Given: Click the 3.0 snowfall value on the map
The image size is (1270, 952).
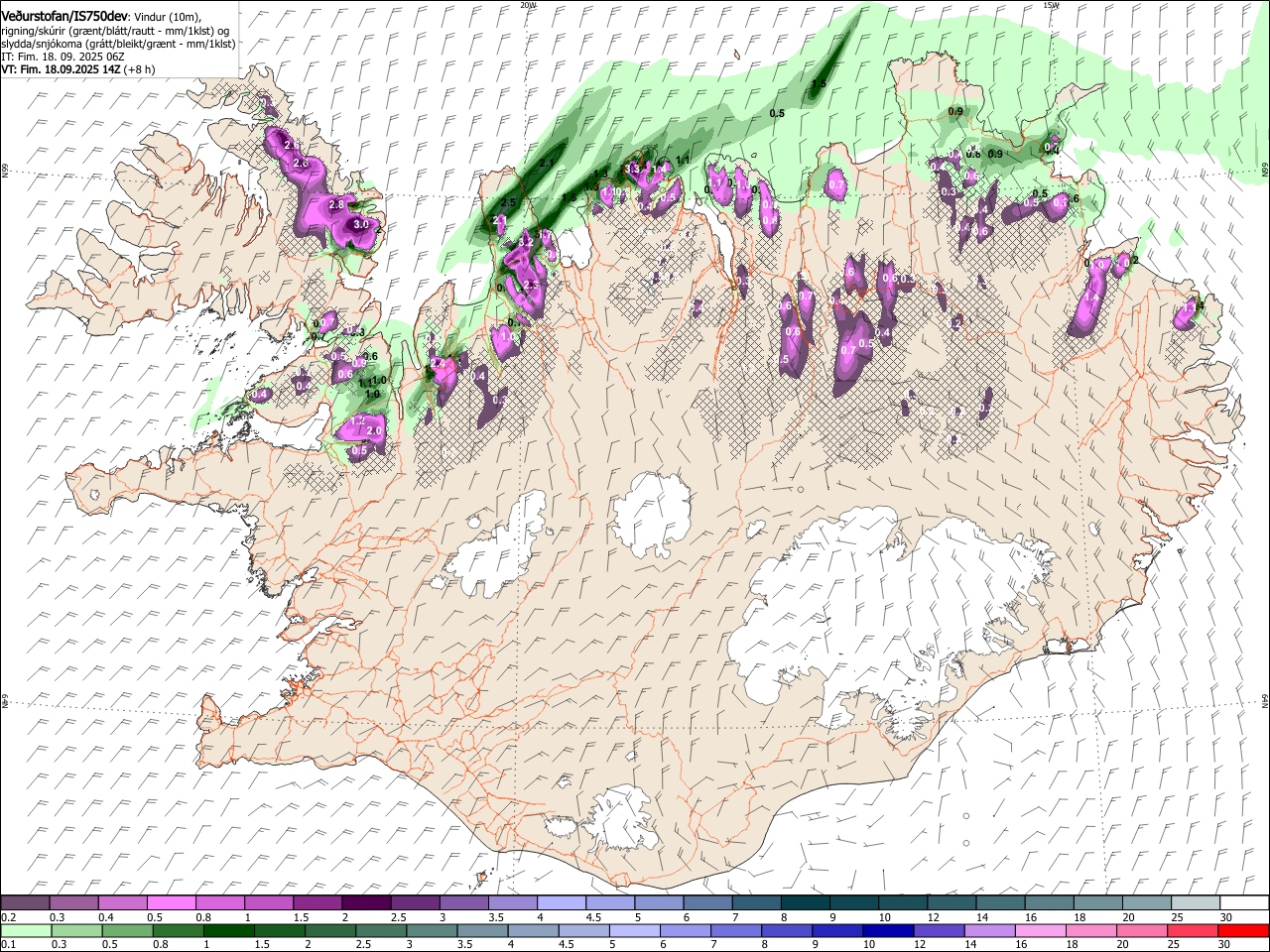Looking at the screenshot, I should click(361, 225).
